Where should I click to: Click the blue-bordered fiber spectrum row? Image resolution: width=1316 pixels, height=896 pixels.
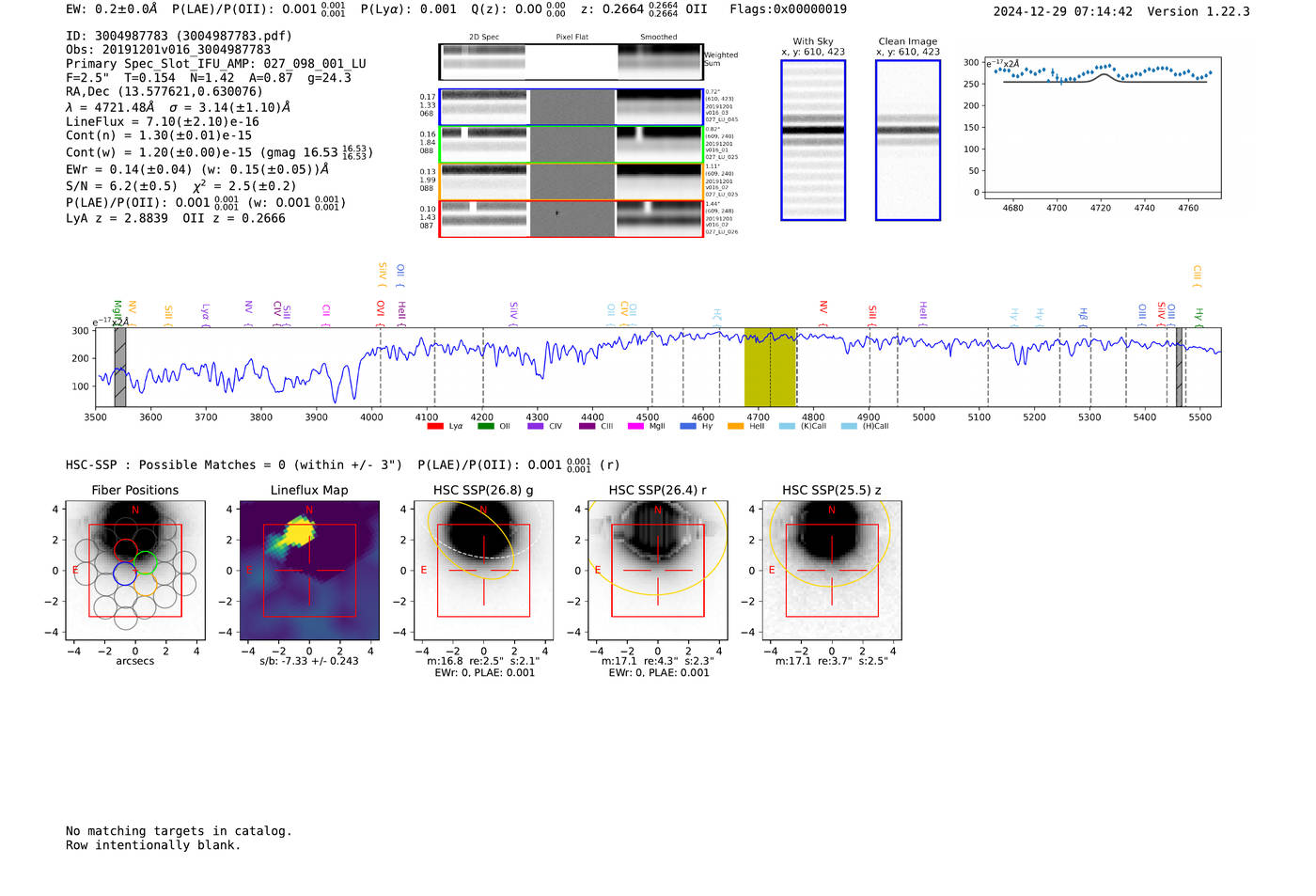click(572, 107)
